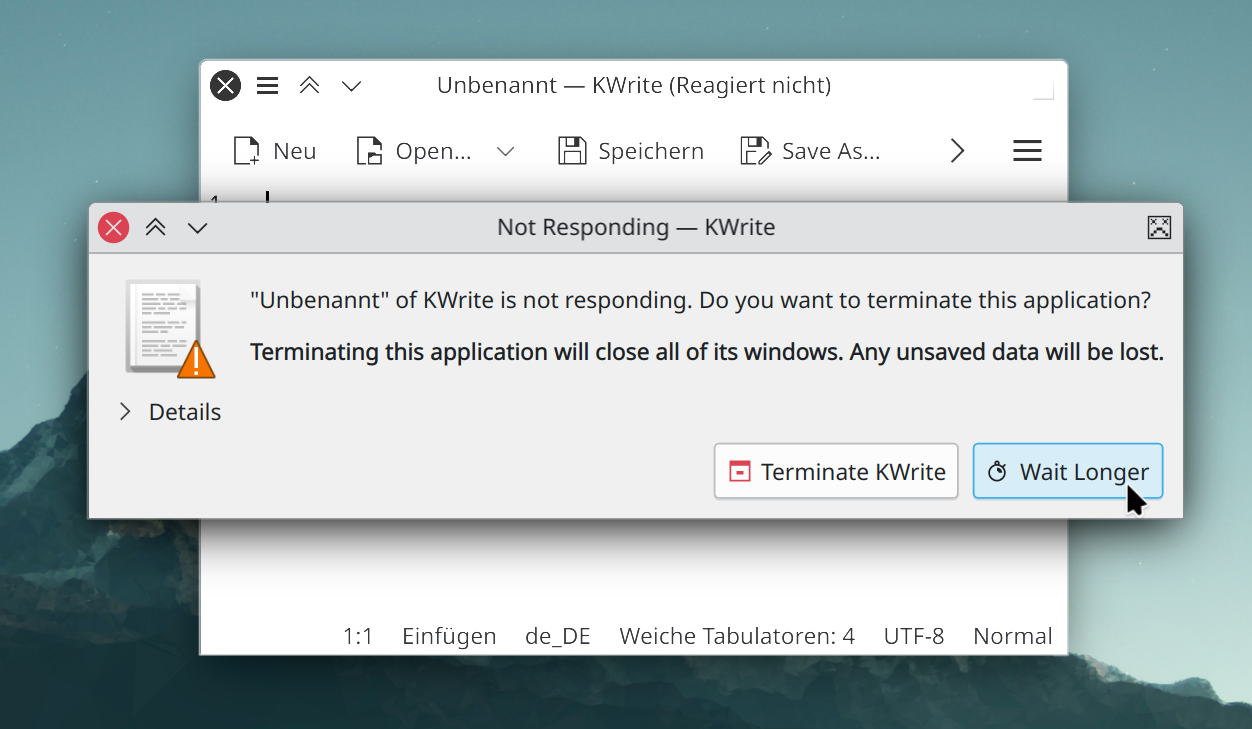Screen dimensions: 1252x729
Task: Click the KWrite title bar menu icon
Action: click(267, 86)
